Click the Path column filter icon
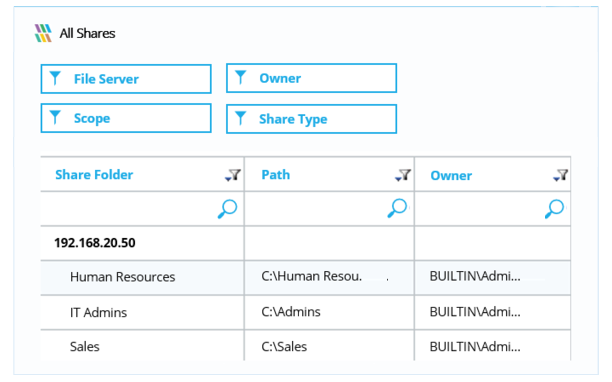Screen dimensions: 612x382 click(x=403, y=175)
